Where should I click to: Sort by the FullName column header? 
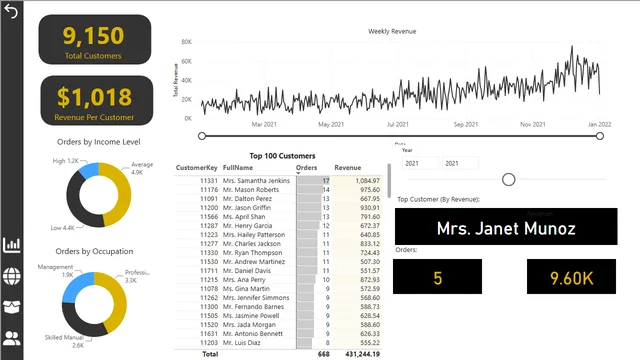238,168
